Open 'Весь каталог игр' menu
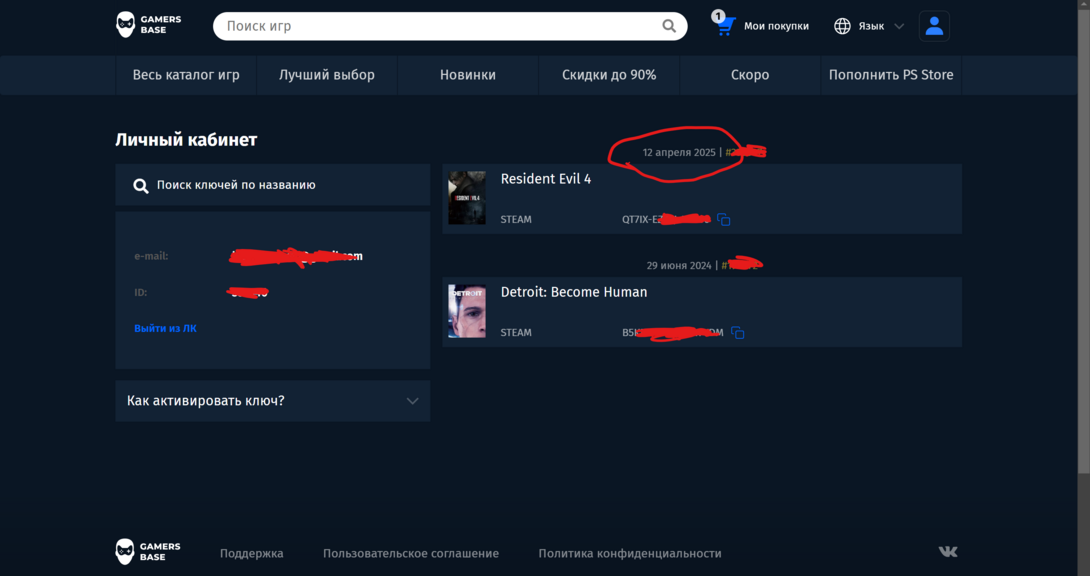The image size is (1090, 576). pos(186,75)
